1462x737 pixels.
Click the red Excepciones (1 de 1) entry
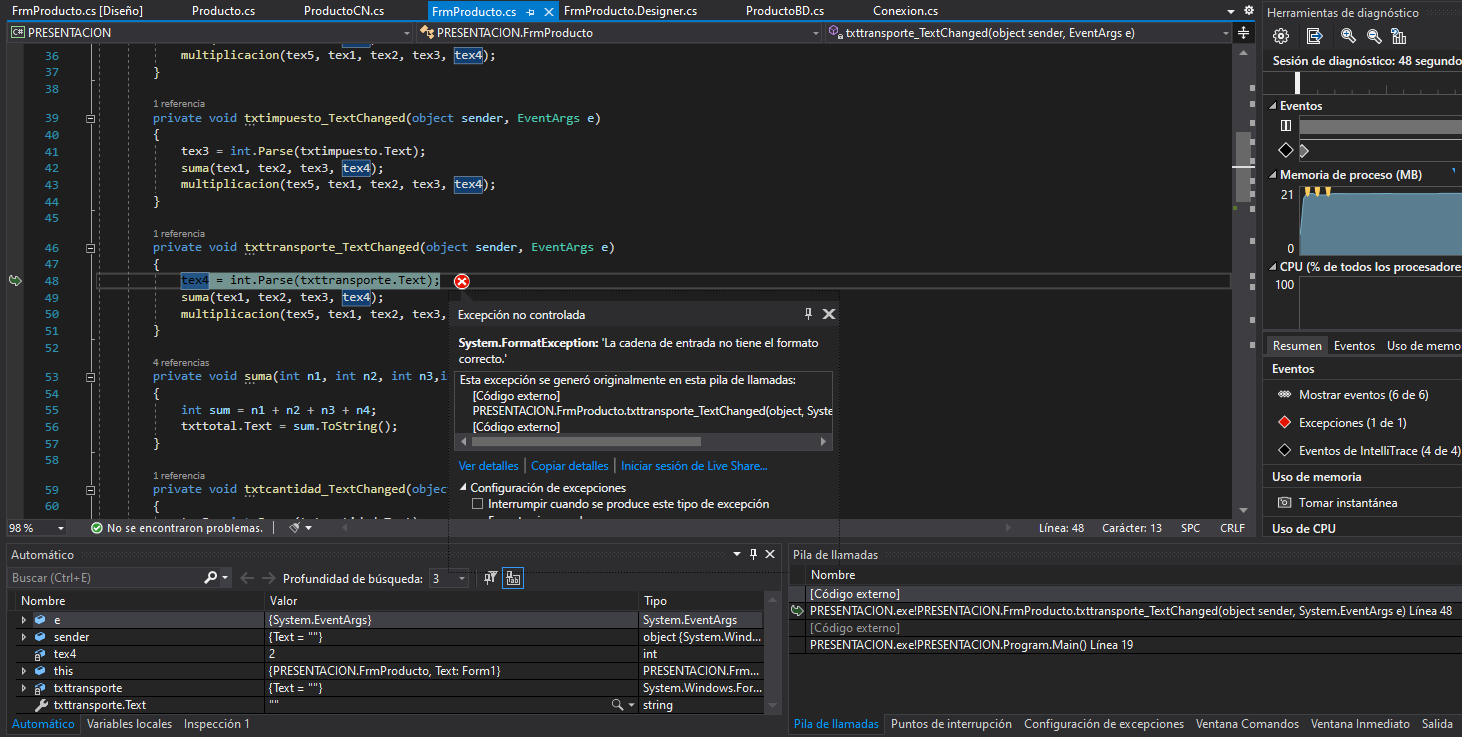pos(1342,423)
